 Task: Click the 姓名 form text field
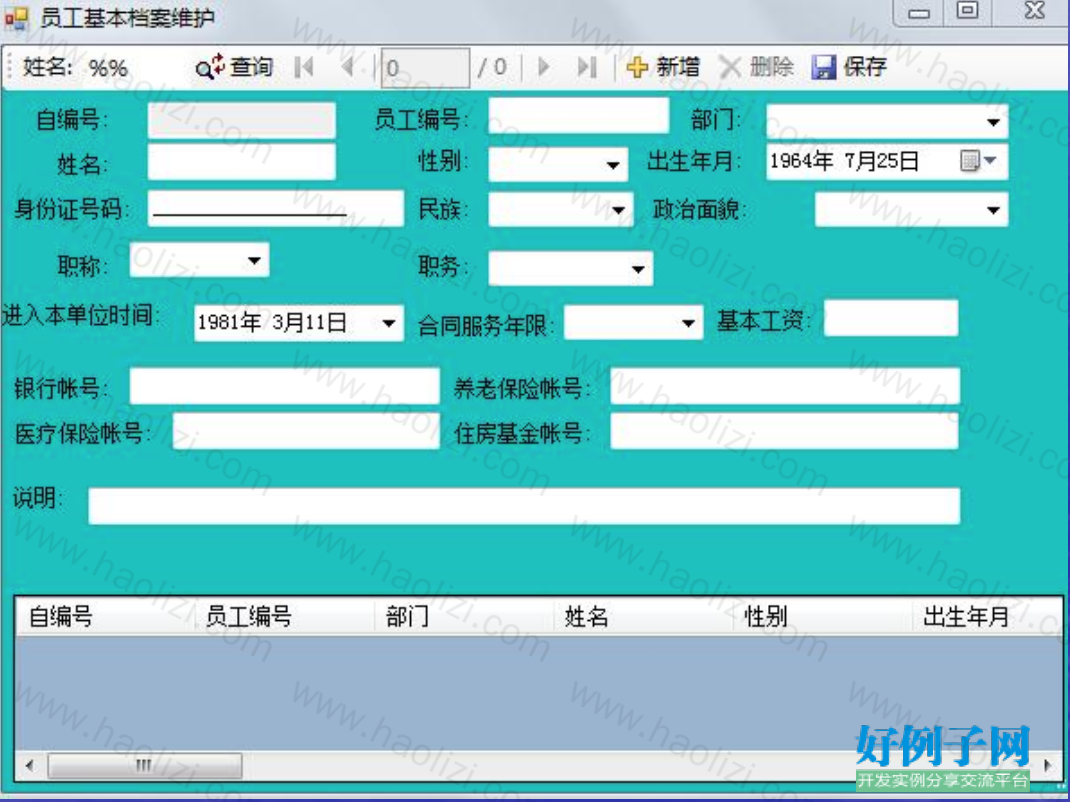tap(242, 162)
